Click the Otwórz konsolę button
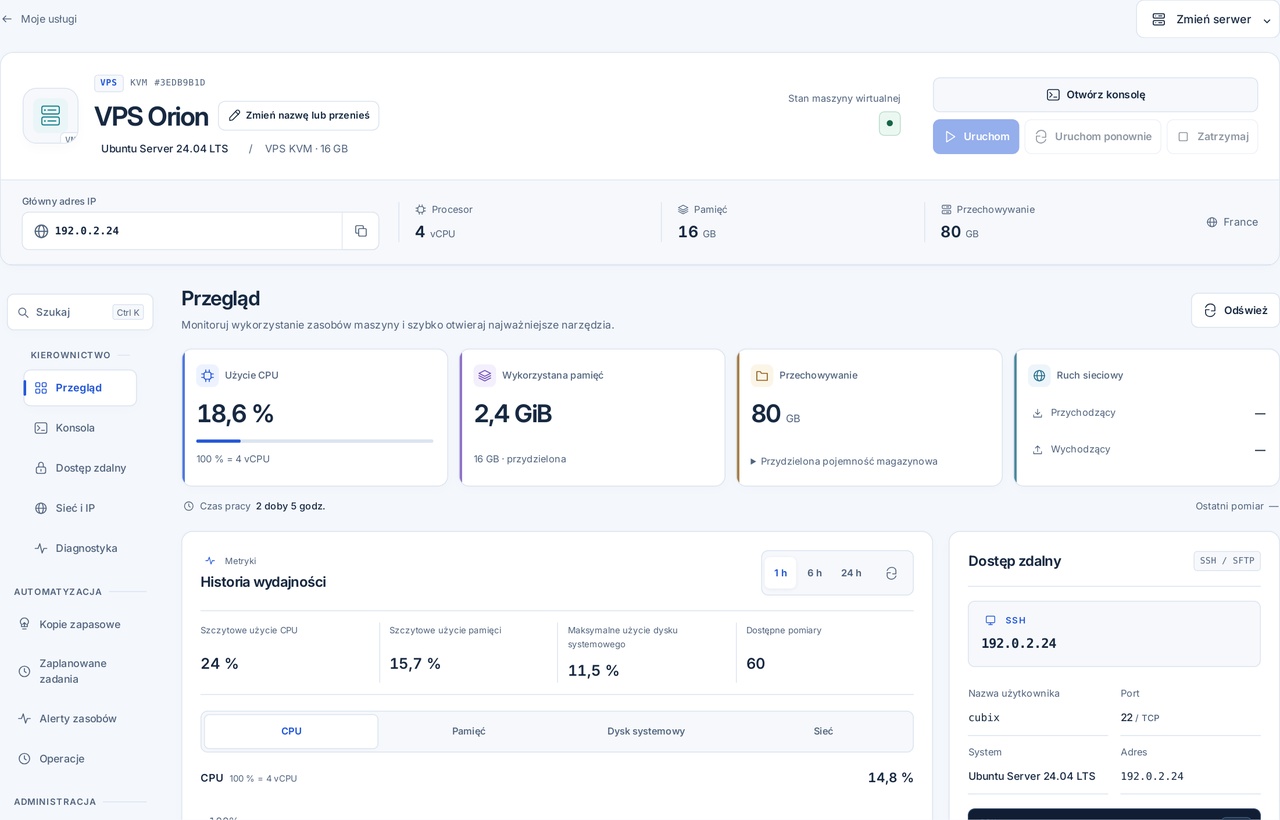The image size is (1280, 820). [x=1095, y=95]
